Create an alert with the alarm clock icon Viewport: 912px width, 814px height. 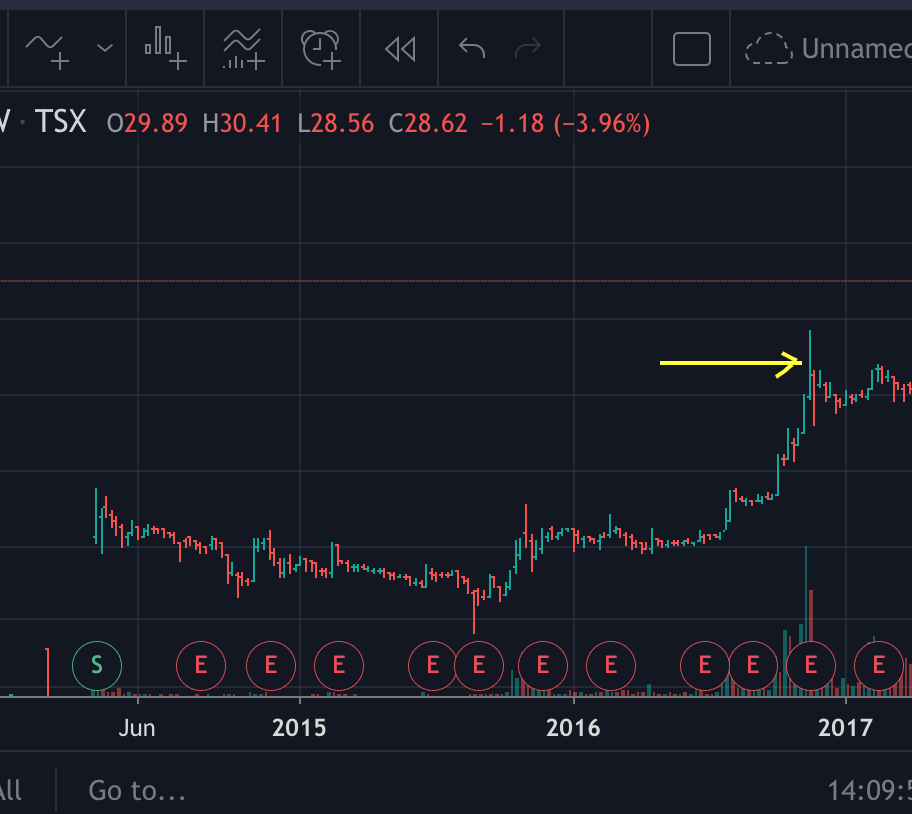tap(320, 49)
